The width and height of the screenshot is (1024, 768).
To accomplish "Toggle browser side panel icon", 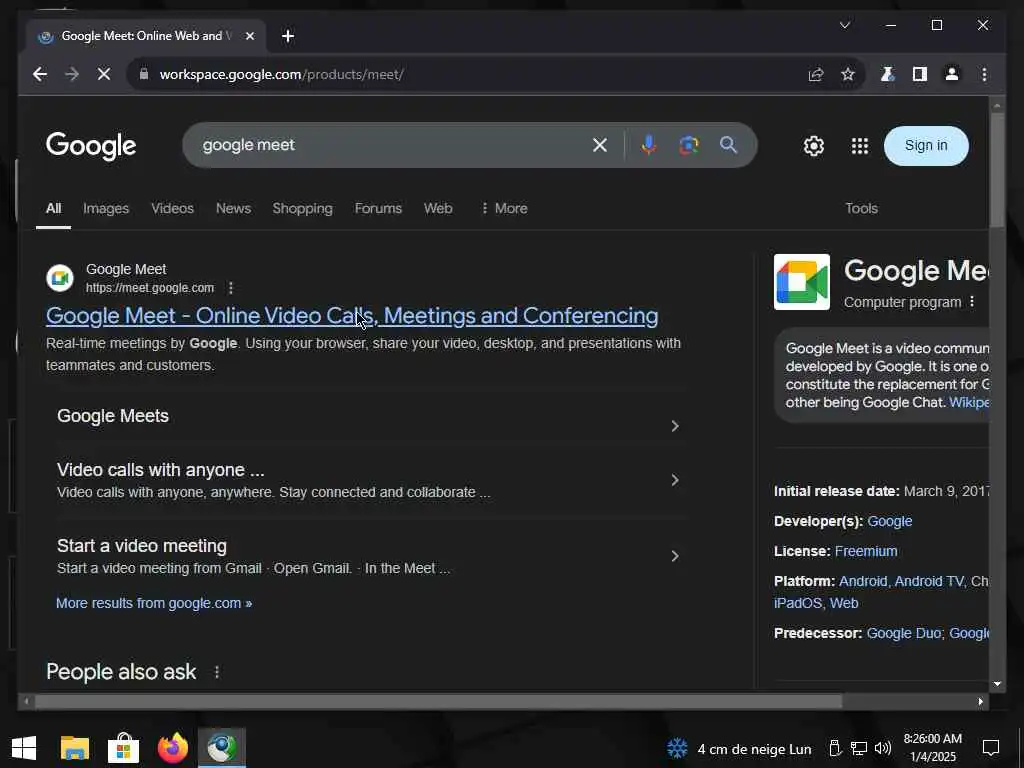I will click(x=920, y=74).
